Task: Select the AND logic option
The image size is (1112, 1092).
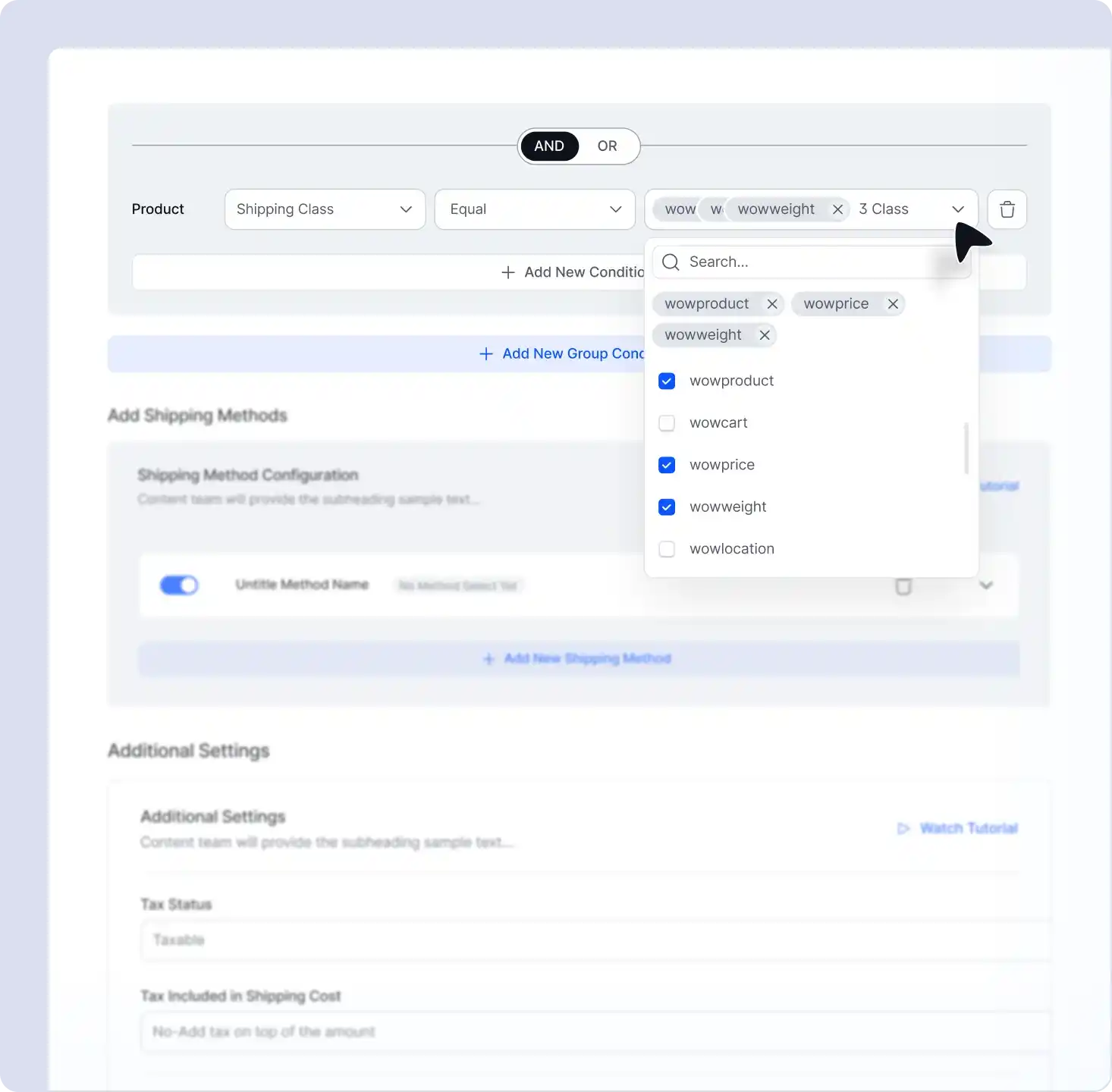Action: 549,146
